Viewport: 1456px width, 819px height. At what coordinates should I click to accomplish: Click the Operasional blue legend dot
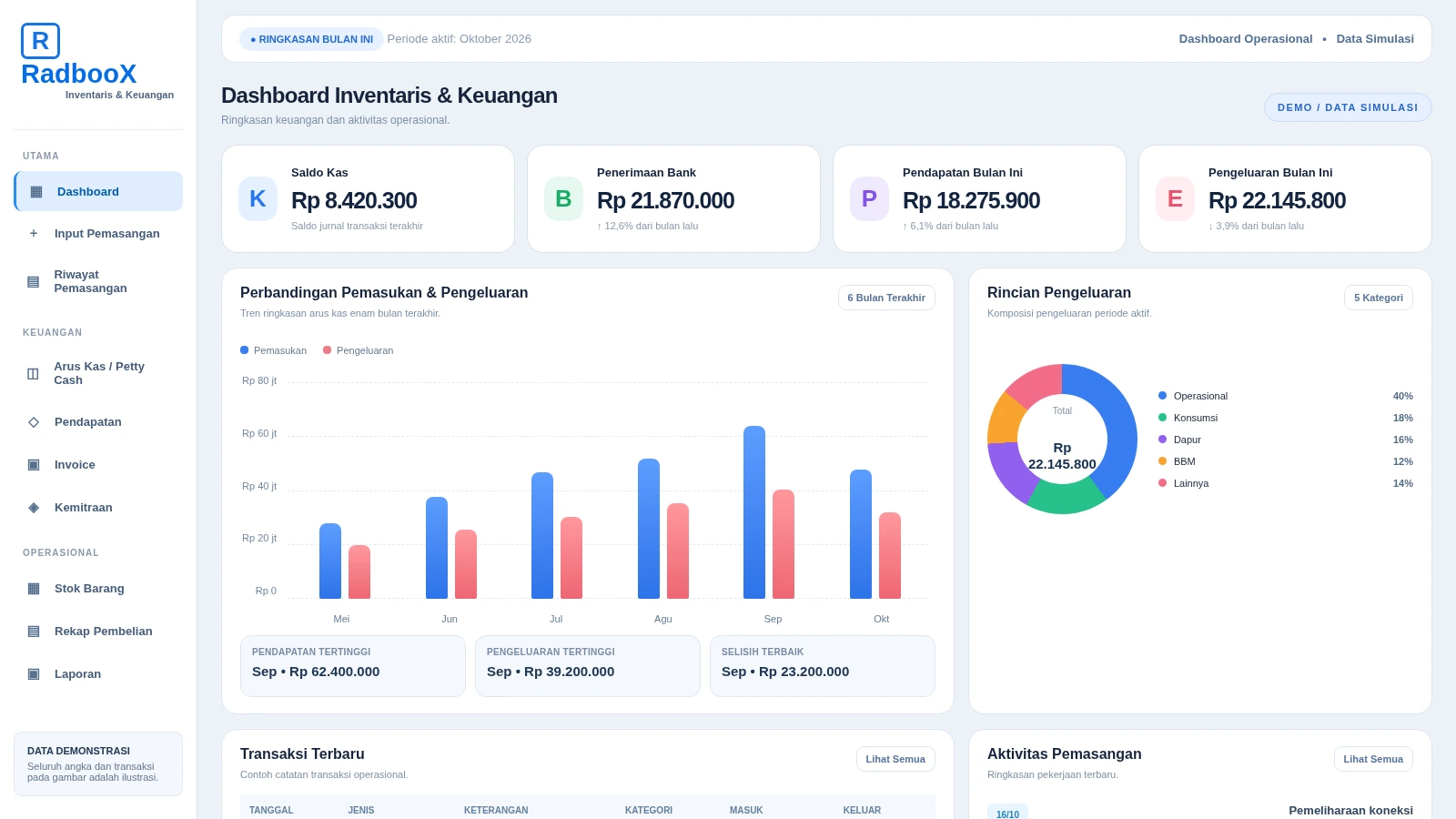tap(1162, 396)
